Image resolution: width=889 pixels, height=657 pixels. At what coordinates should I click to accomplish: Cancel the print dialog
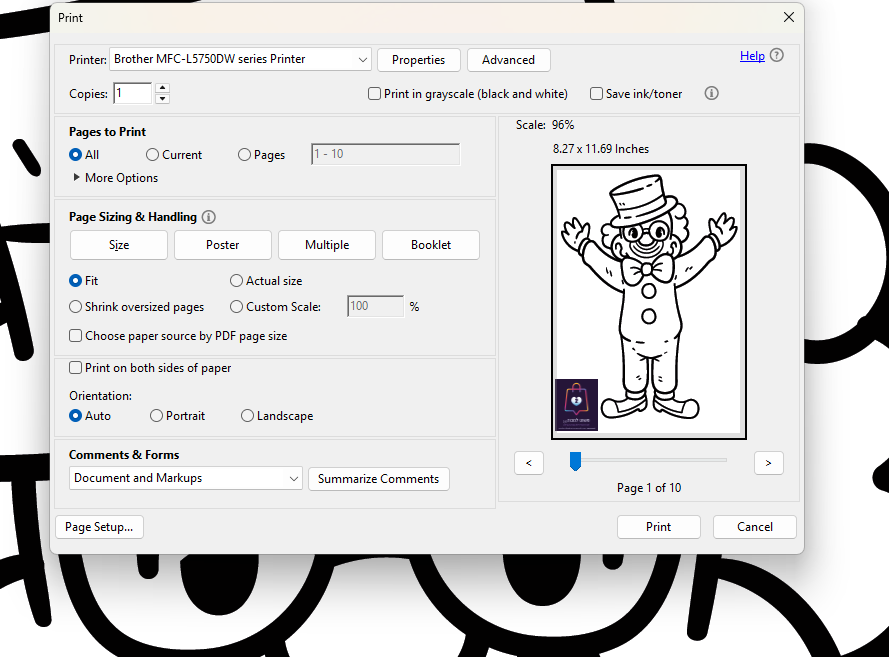[755, 527]
